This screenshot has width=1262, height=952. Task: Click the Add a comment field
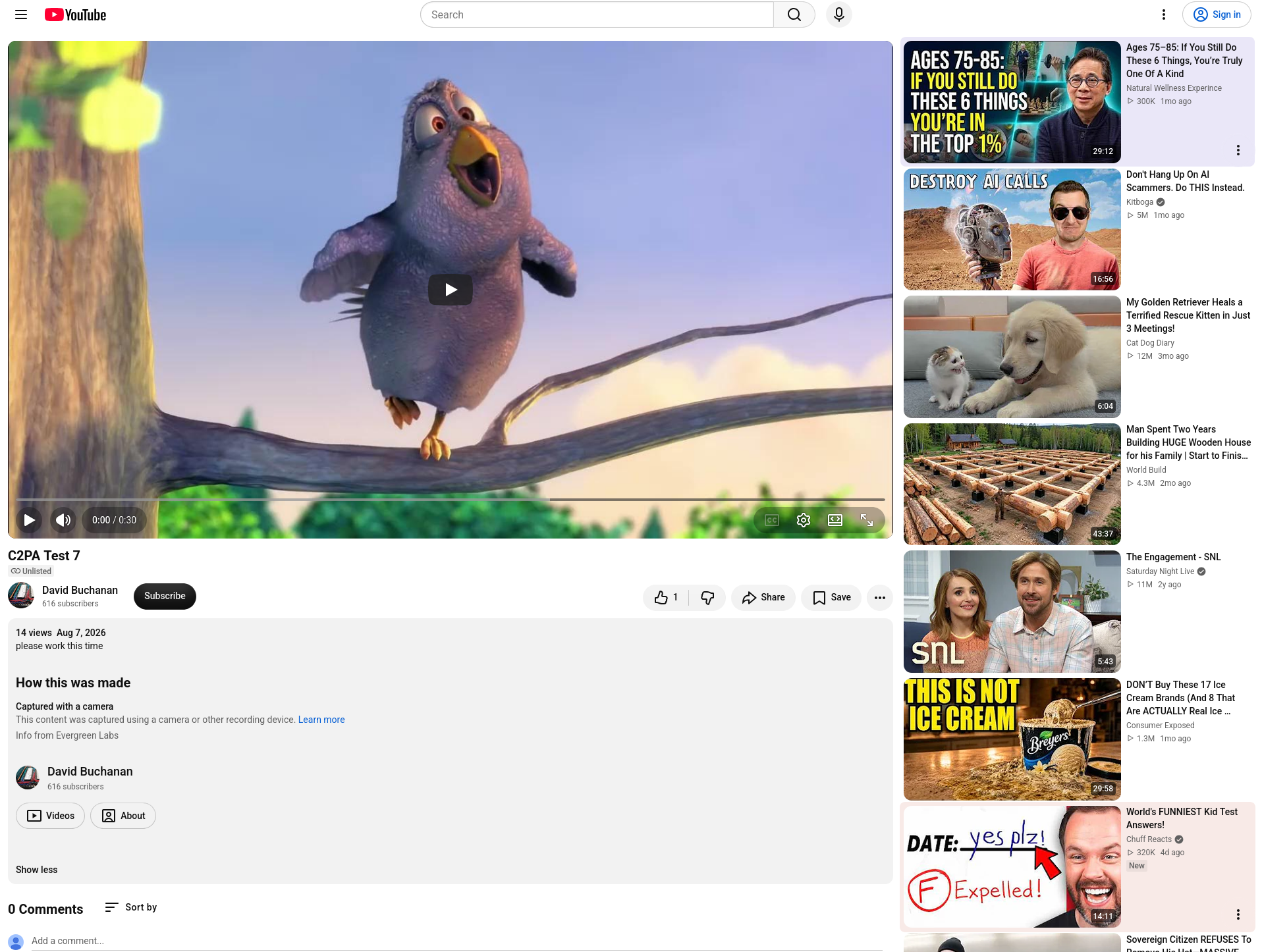click(x=456, y=941)
